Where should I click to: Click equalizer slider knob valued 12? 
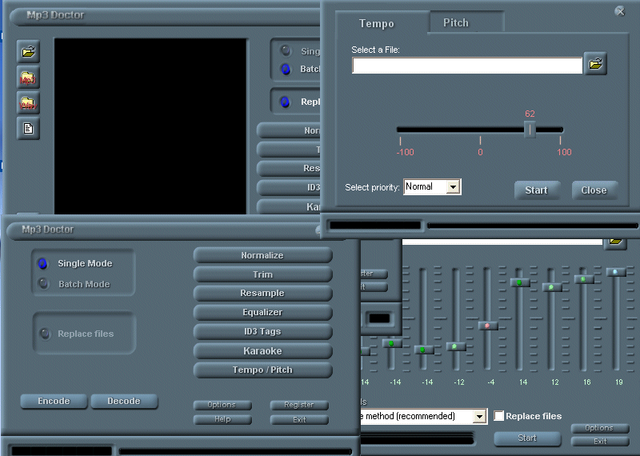[x=552, y=287]
